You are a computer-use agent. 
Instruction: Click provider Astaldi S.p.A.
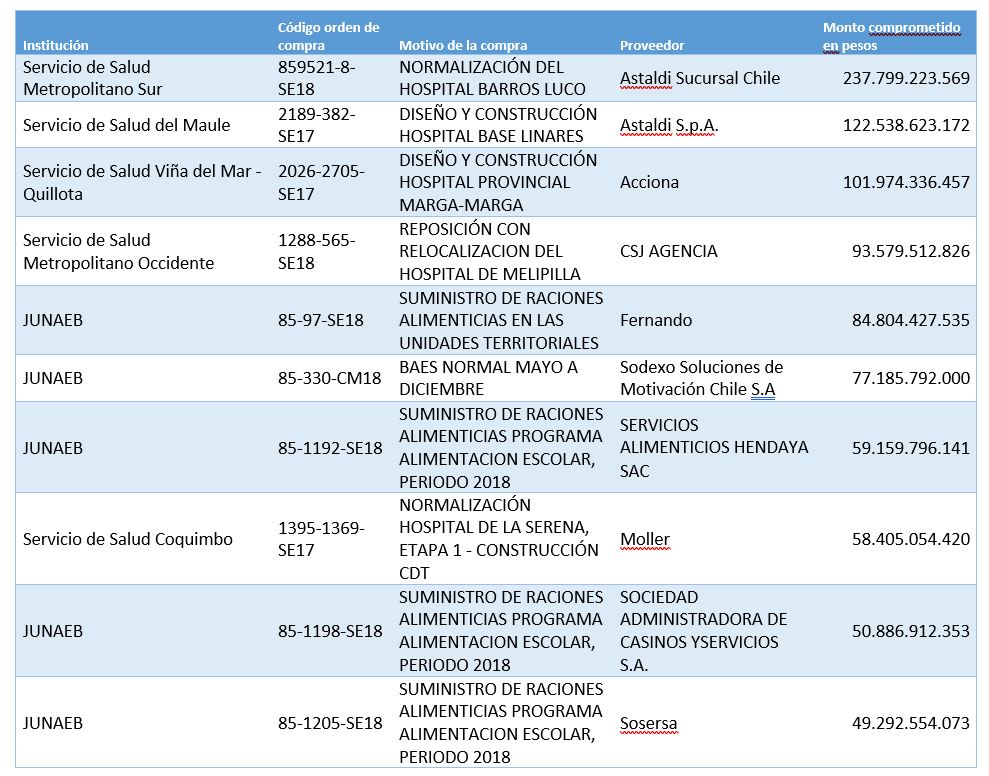[x=669, y=125]
